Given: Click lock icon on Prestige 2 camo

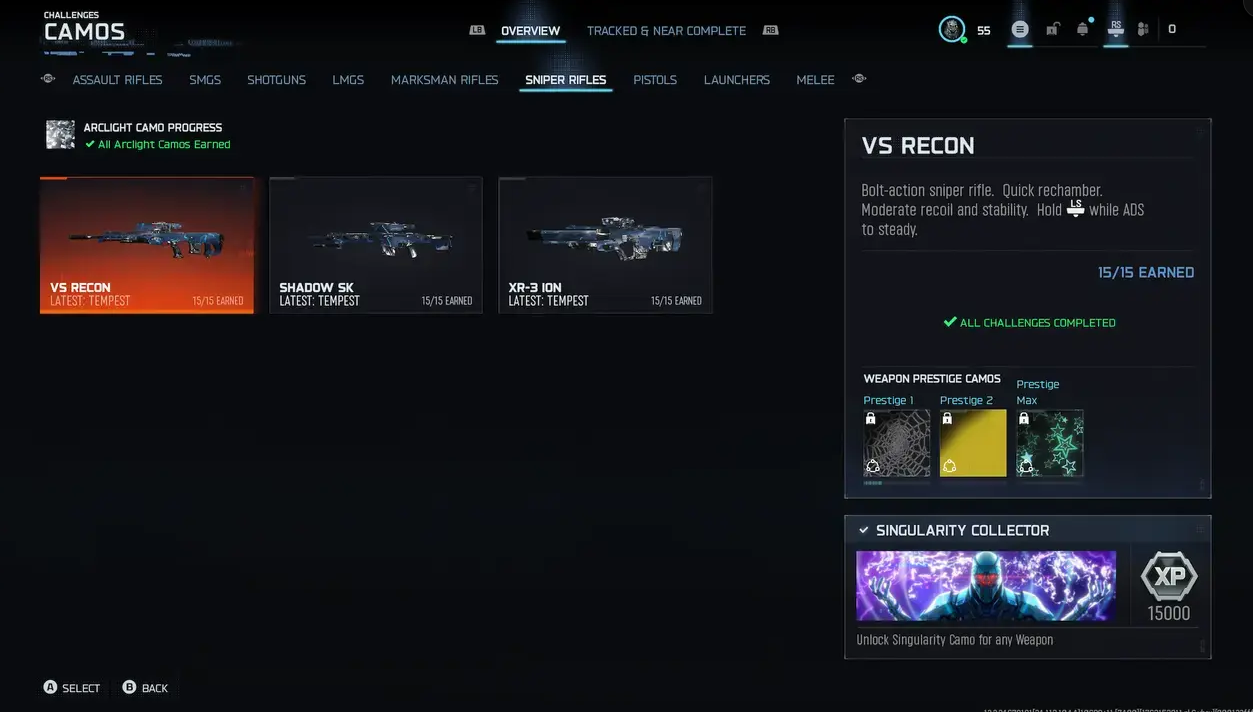Looking at the screenshot, I should pos(947,419).
